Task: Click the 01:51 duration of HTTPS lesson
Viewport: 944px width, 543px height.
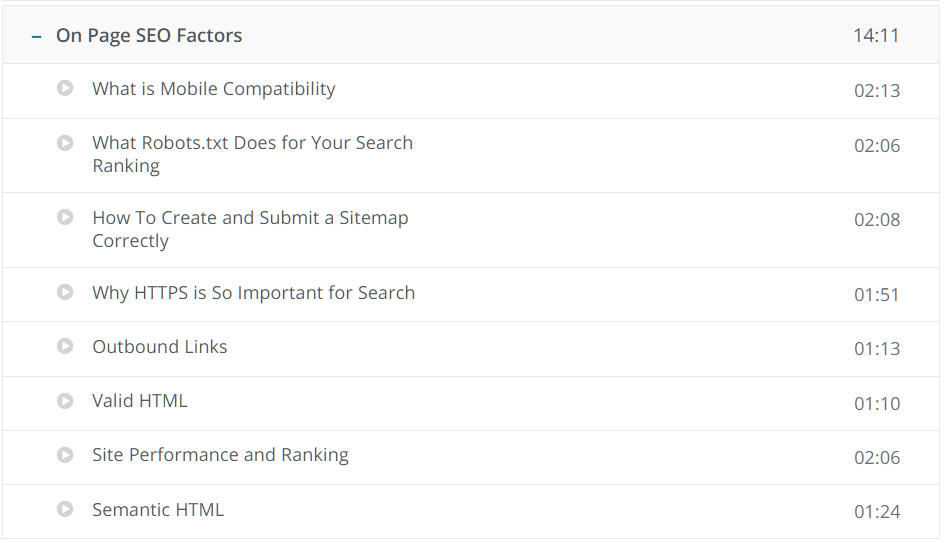Action: coord(877,294)
